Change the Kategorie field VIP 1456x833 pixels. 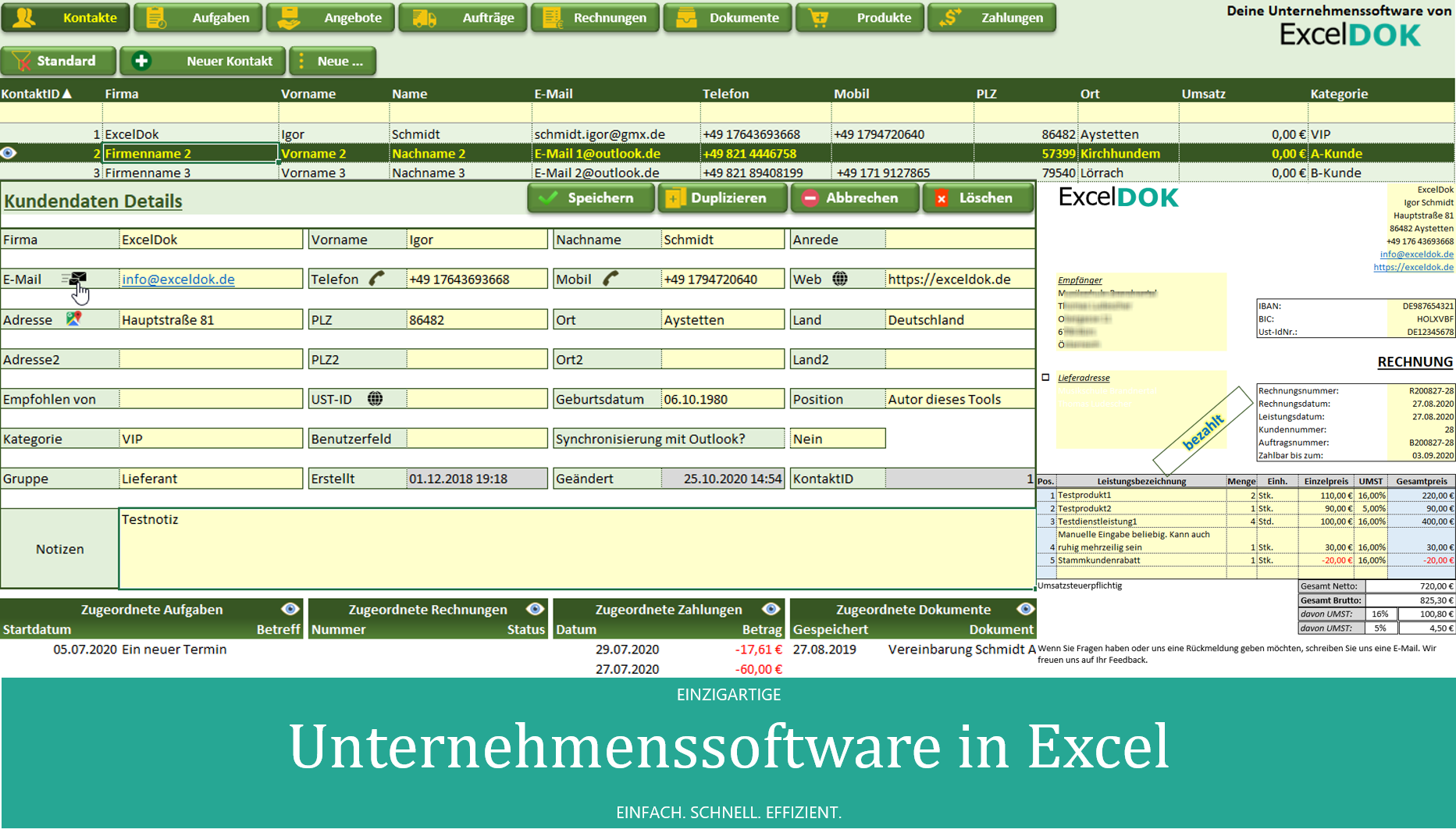pos(211,439)
